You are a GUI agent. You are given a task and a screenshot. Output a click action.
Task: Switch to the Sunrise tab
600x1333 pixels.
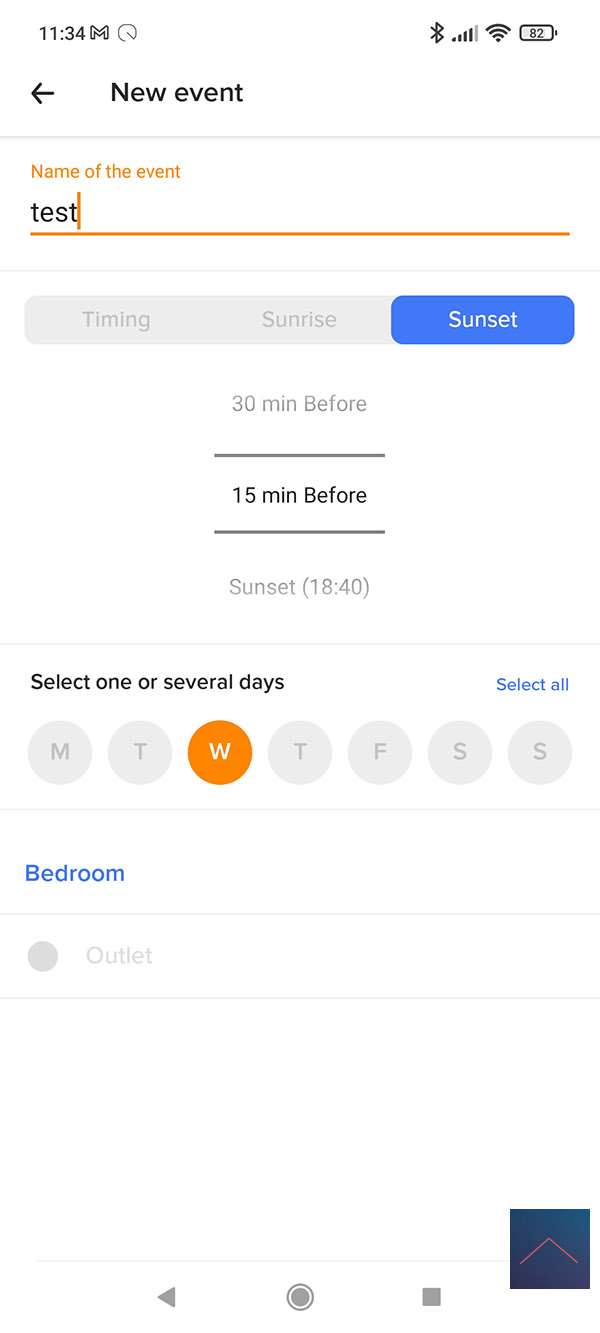[x=299, y=320]
